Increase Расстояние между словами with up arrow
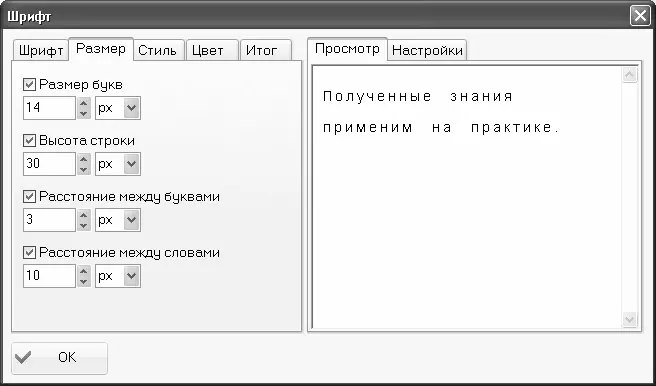The height and width of the screenshot is (386, 656). pyautogui.click(x=84, y=271)
